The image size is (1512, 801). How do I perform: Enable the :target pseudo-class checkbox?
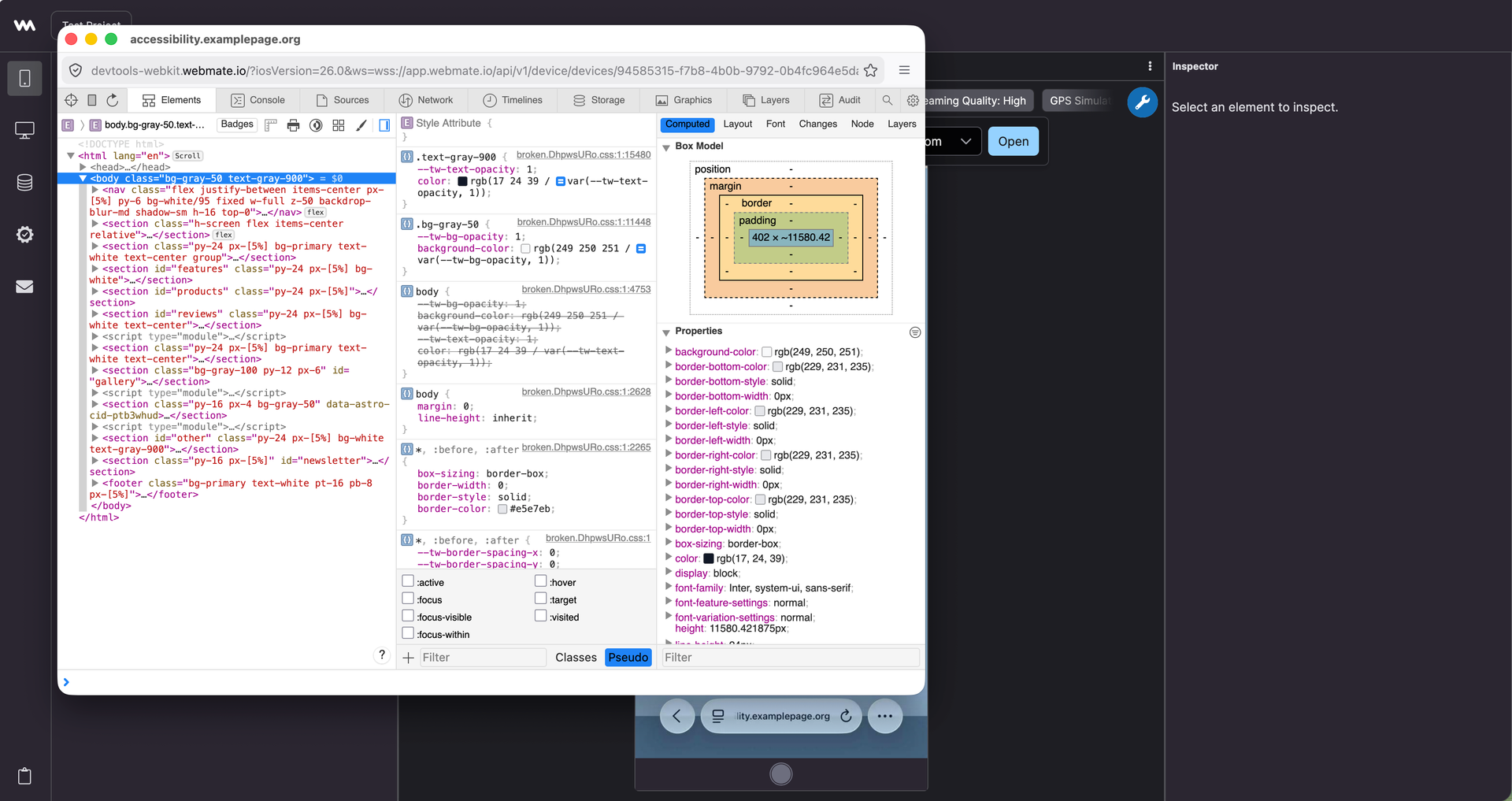click(x=541, y=599)
